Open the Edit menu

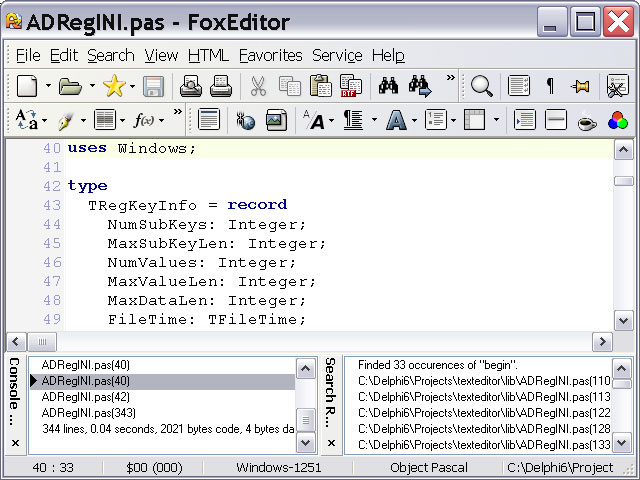[x=64, y=55]
